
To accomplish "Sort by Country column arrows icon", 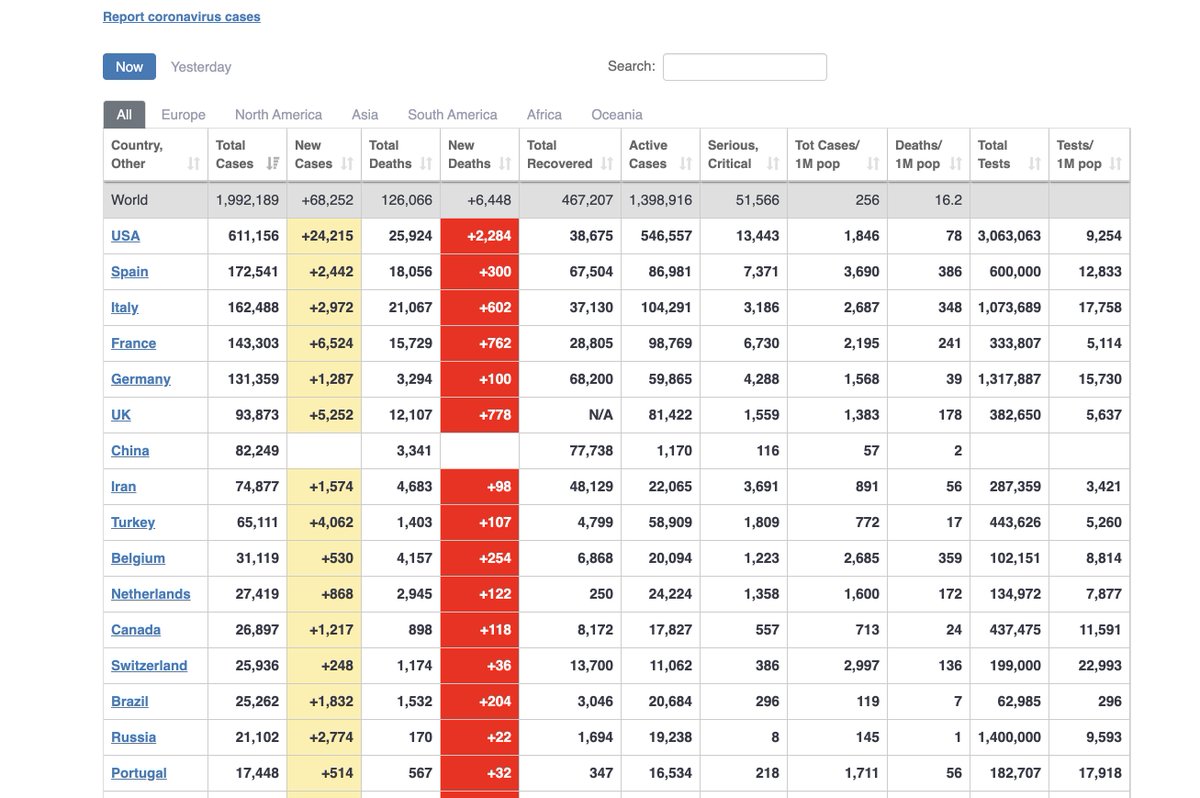I will pyautogui.click(x=193, y=164).
